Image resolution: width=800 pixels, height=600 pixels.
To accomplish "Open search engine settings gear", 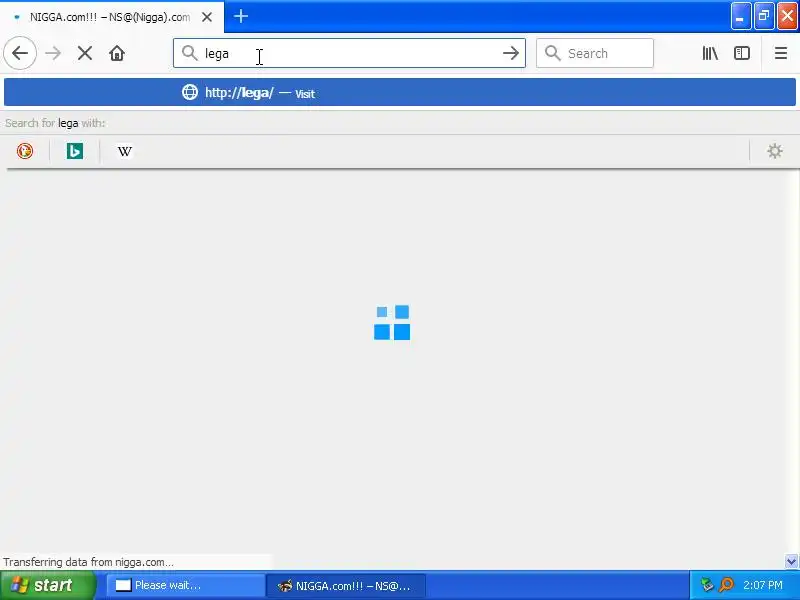I will point(774,151).
